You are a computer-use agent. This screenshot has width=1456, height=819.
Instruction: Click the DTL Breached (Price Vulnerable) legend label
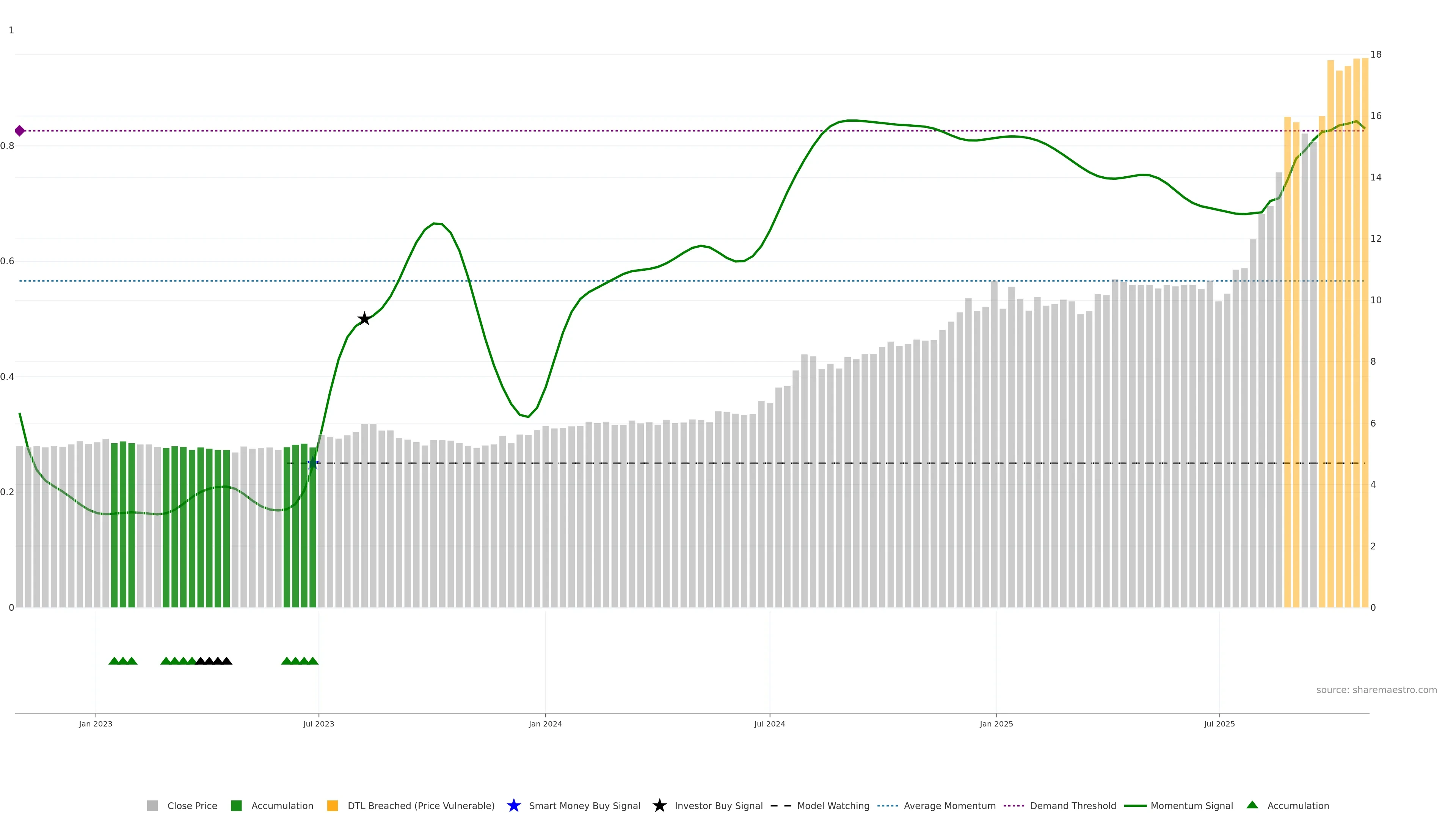click(x=420, y=805)
